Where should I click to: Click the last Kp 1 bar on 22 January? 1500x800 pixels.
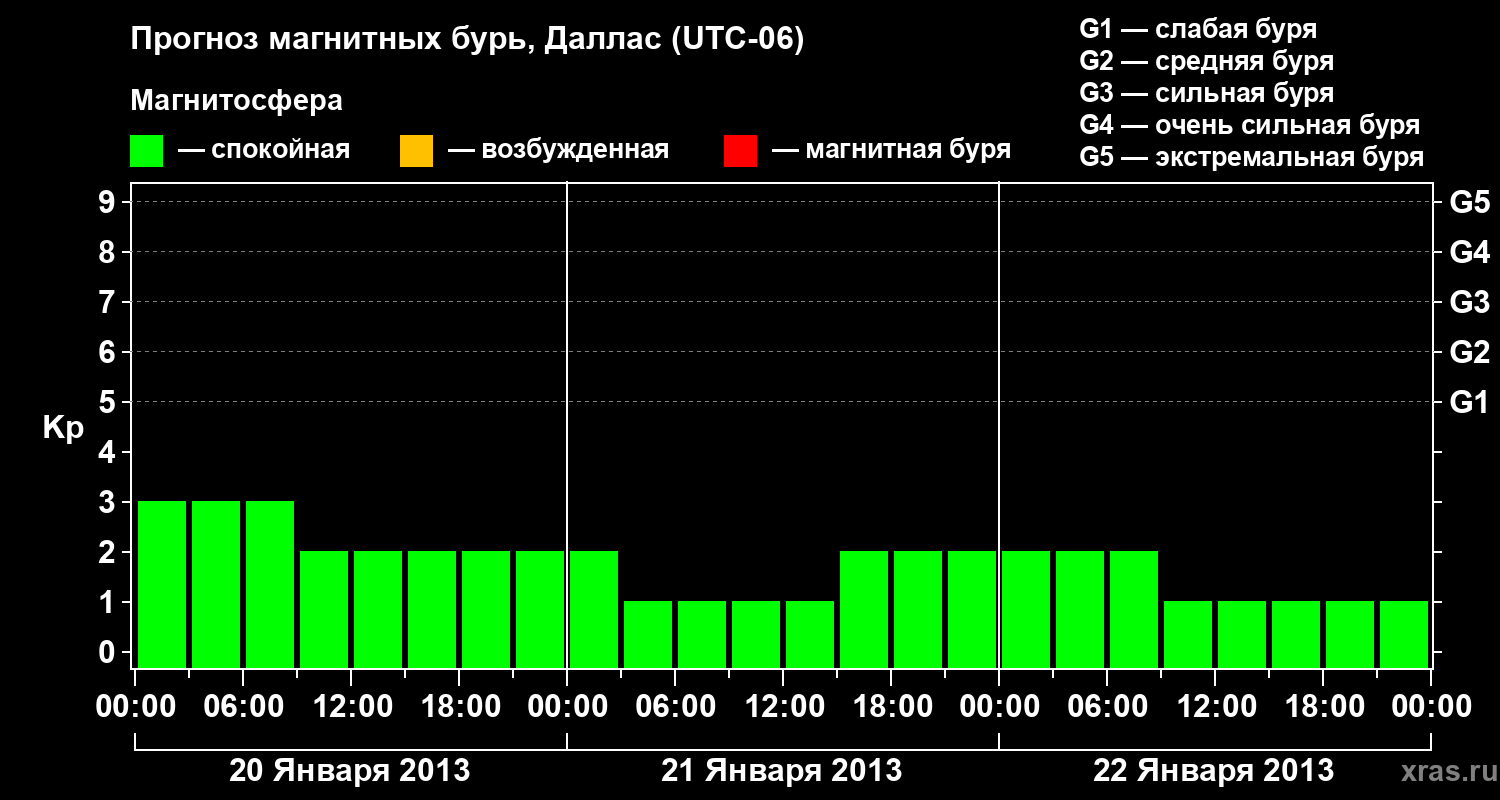1404,634
